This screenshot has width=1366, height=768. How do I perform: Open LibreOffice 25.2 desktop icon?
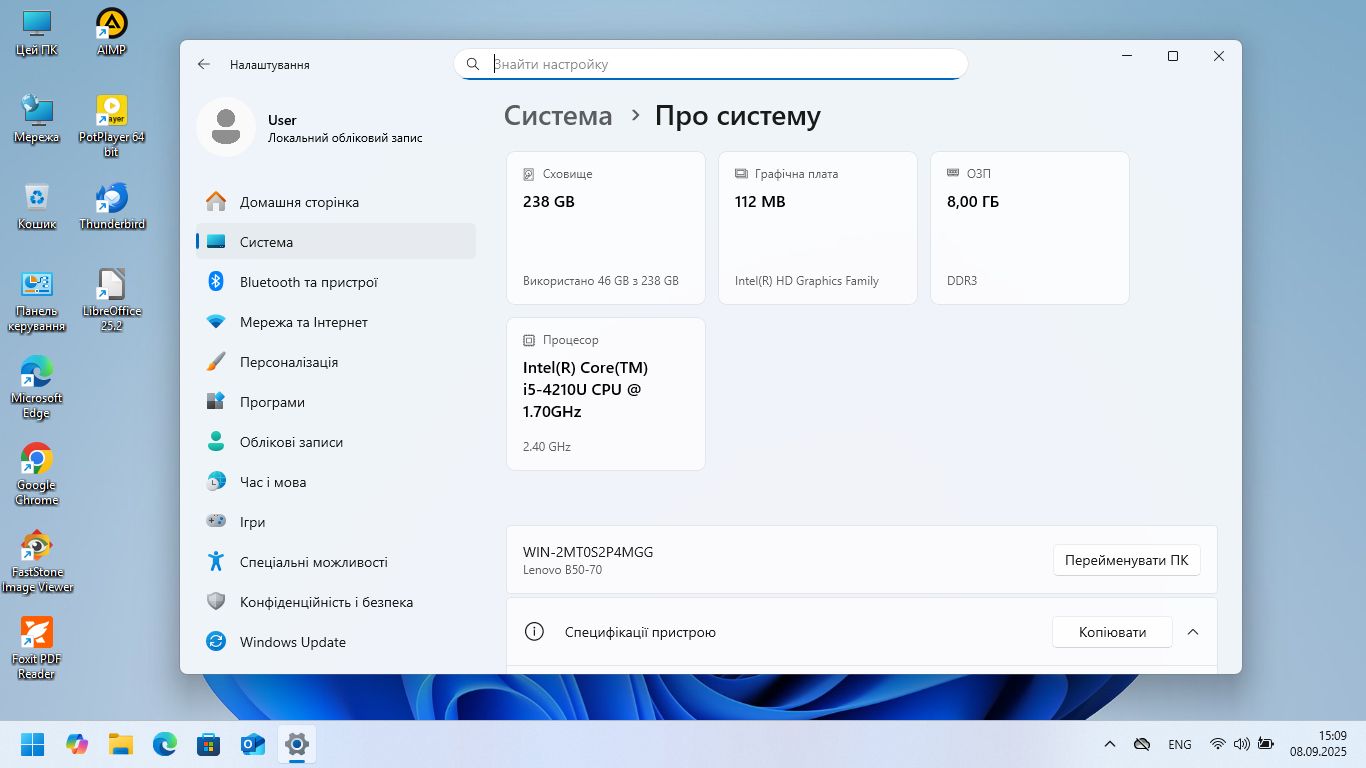point(111,300)
